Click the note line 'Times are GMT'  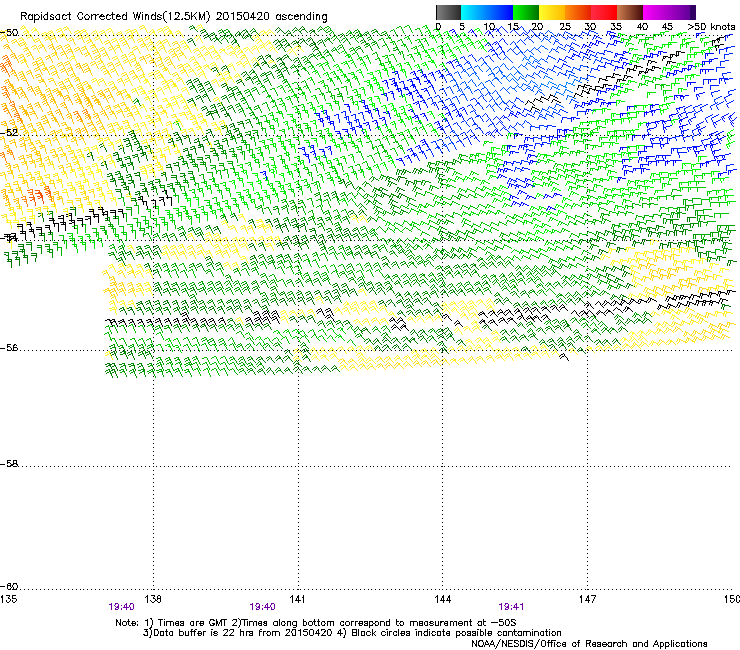tap(193, 623)
